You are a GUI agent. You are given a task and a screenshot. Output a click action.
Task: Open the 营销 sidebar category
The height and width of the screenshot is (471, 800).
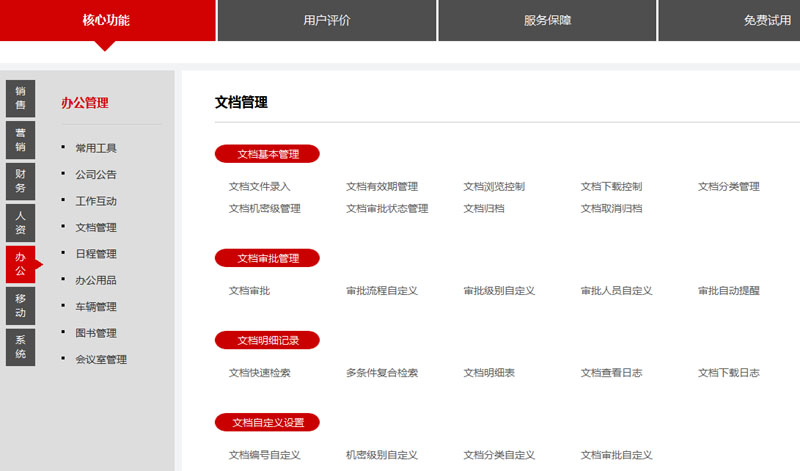(x=20, y=140)
